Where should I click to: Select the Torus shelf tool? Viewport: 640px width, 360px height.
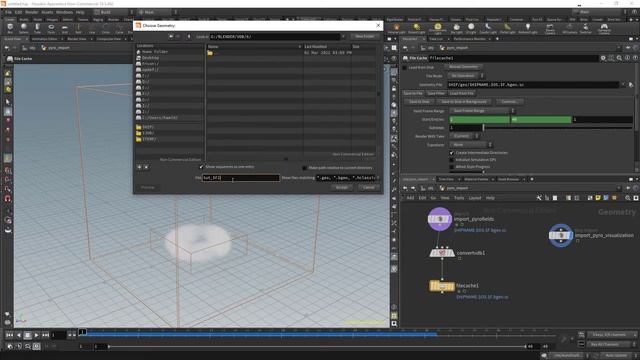click(51, 28)
